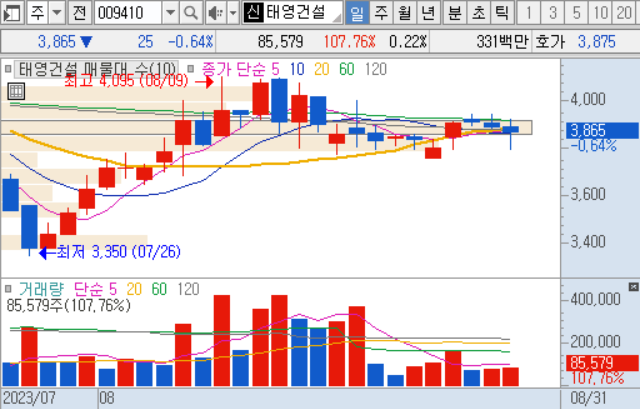This screenshot has height=409, width=640.
Task: Click price axis label 3,400
Action: [588, 242]
